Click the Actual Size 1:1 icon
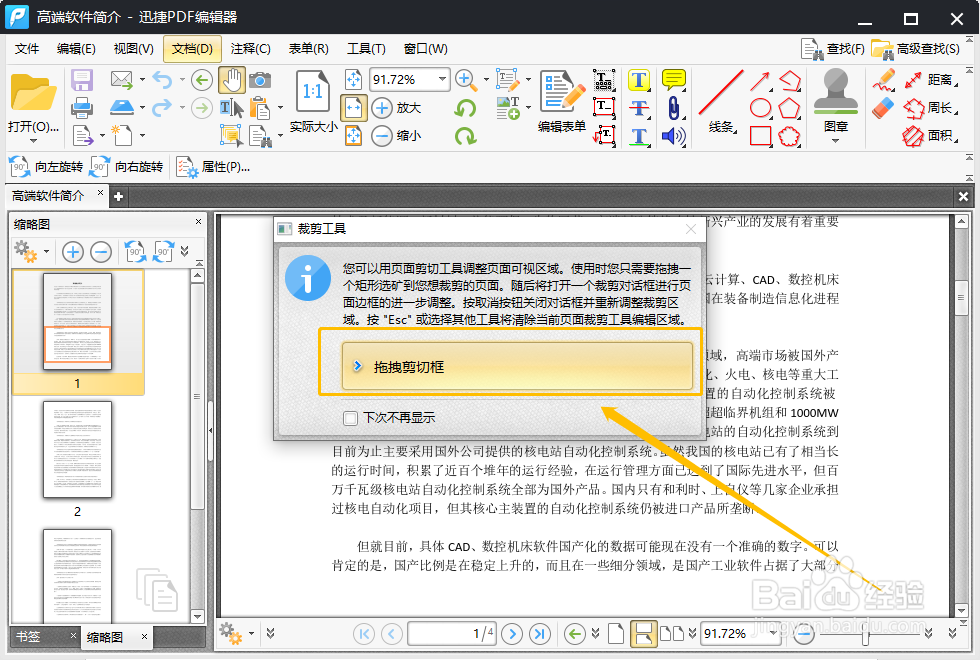 coord(312,92)
